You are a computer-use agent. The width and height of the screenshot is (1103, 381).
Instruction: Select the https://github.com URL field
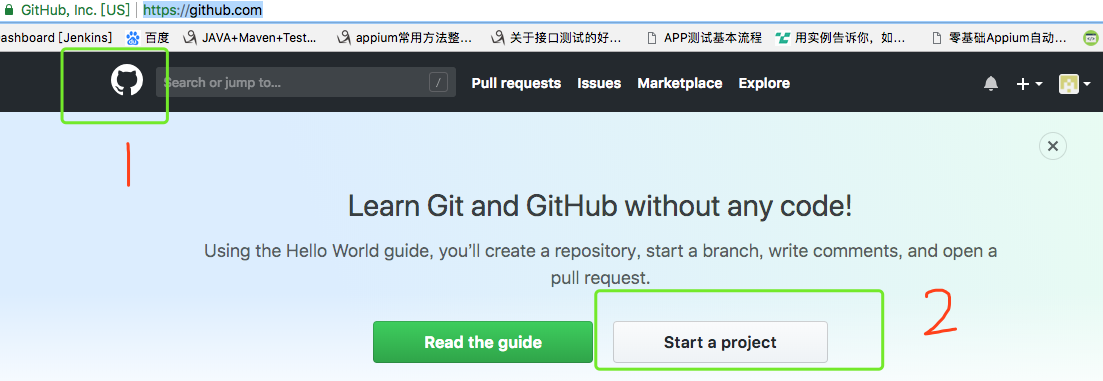click(x=203, y=11)
